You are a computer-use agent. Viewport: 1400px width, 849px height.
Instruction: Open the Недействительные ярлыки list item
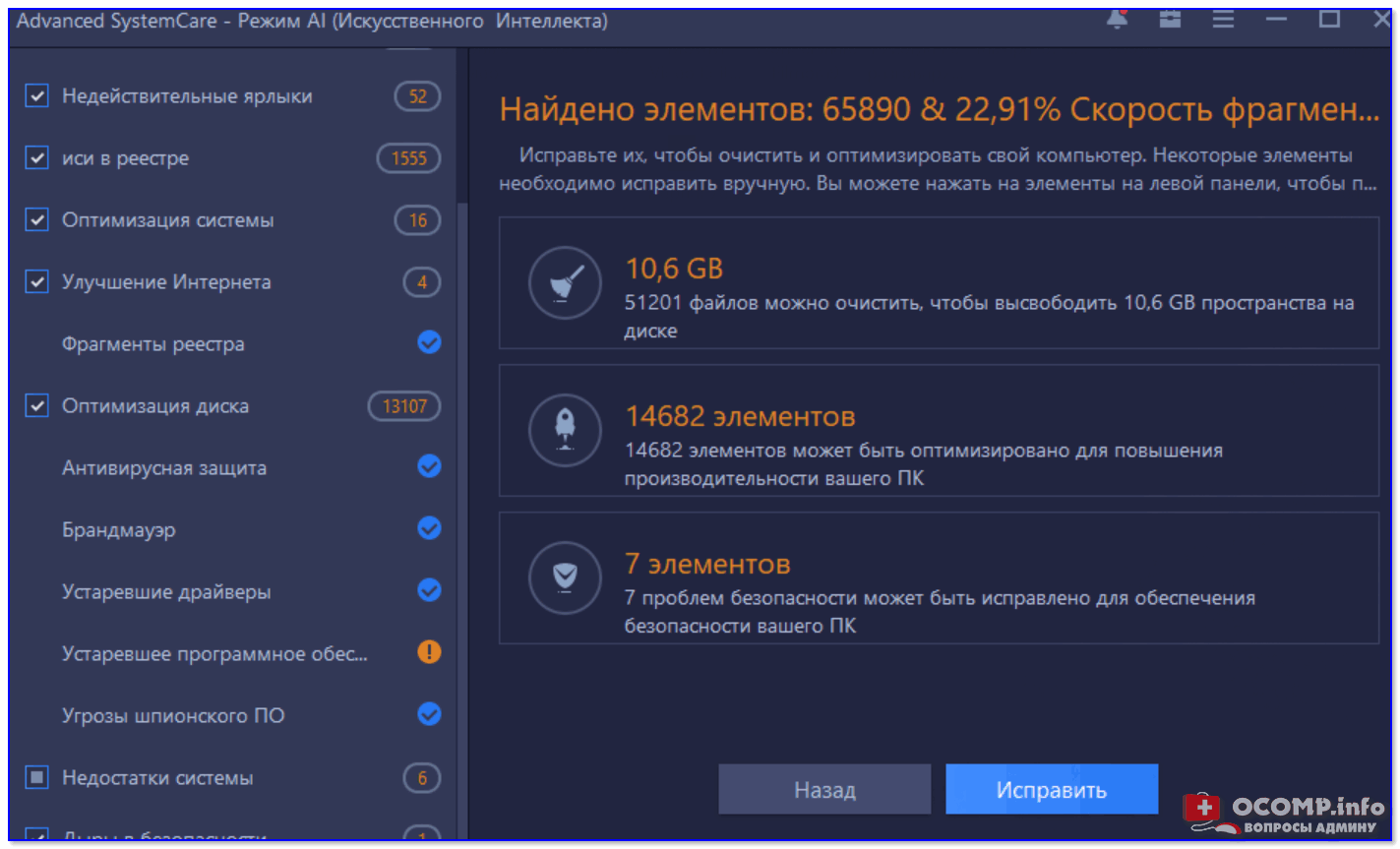click(187, 96)
